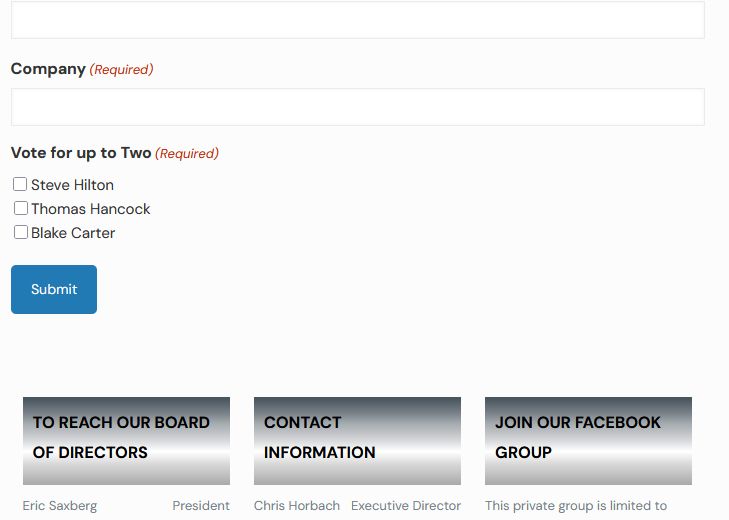Viewport: 729px width, 520px height.
Task: Click the private group description text
Action: coord(576,506)
